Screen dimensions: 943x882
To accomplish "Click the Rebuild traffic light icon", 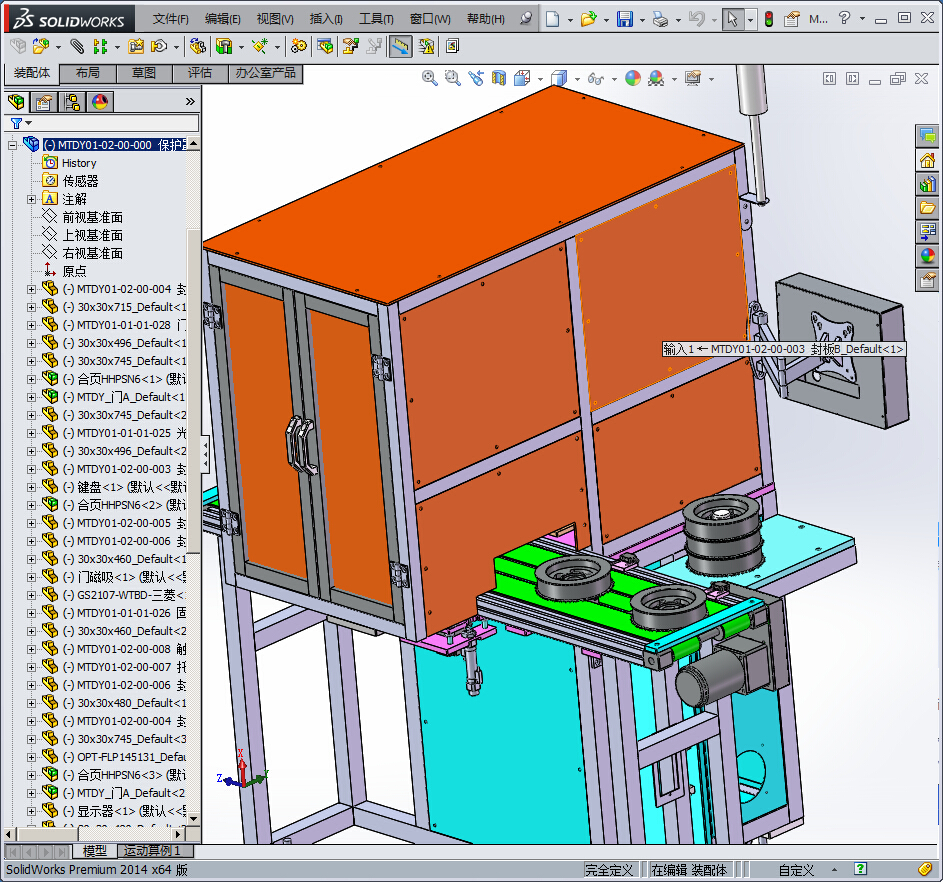I will click(769, 19).
